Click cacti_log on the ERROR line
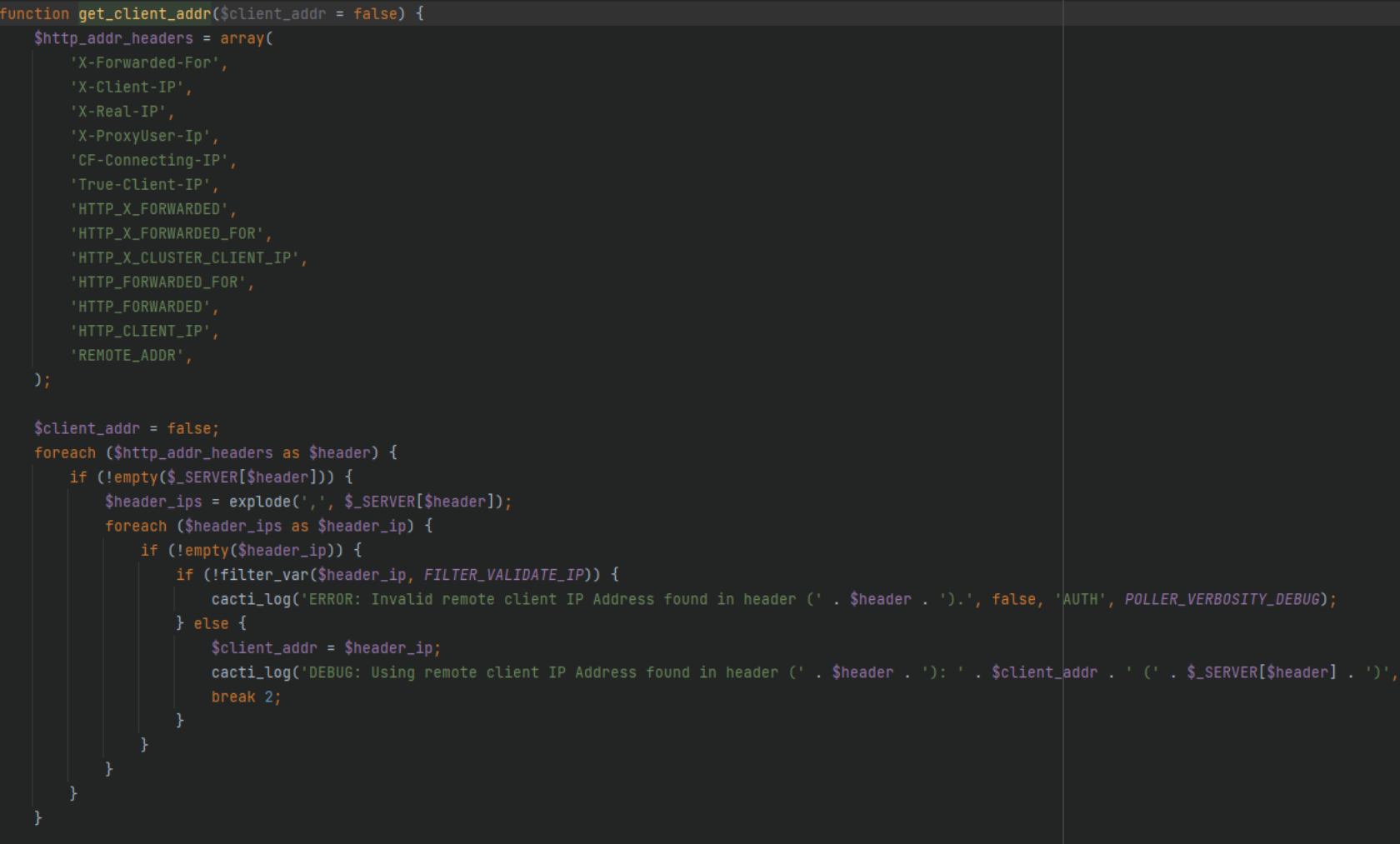 tap(251, 599)
